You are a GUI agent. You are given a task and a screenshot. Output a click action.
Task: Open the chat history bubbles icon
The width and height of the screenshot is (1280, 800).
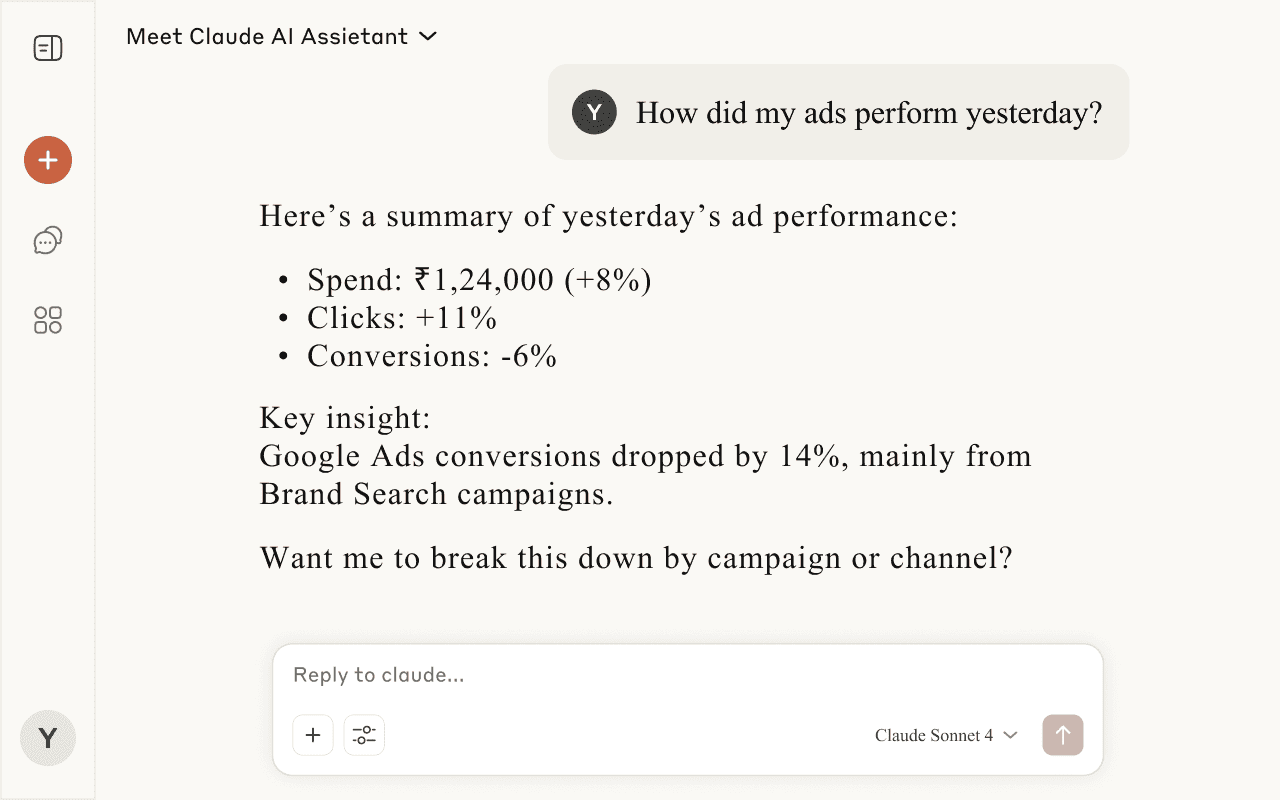click(47, 240)
